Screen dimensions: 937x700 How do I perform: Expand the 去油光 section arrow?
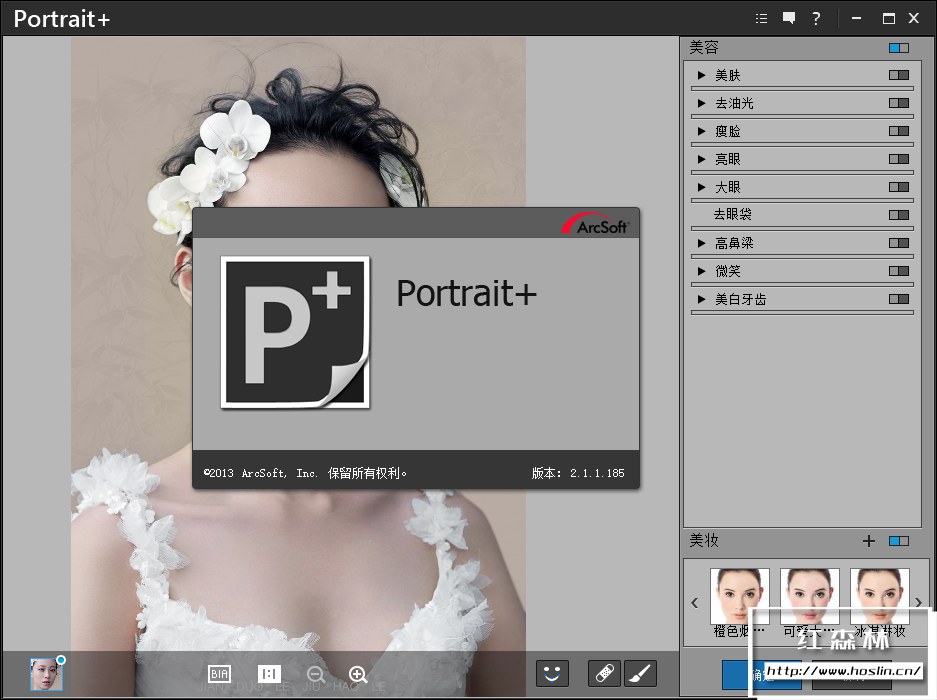pos(702,103)
